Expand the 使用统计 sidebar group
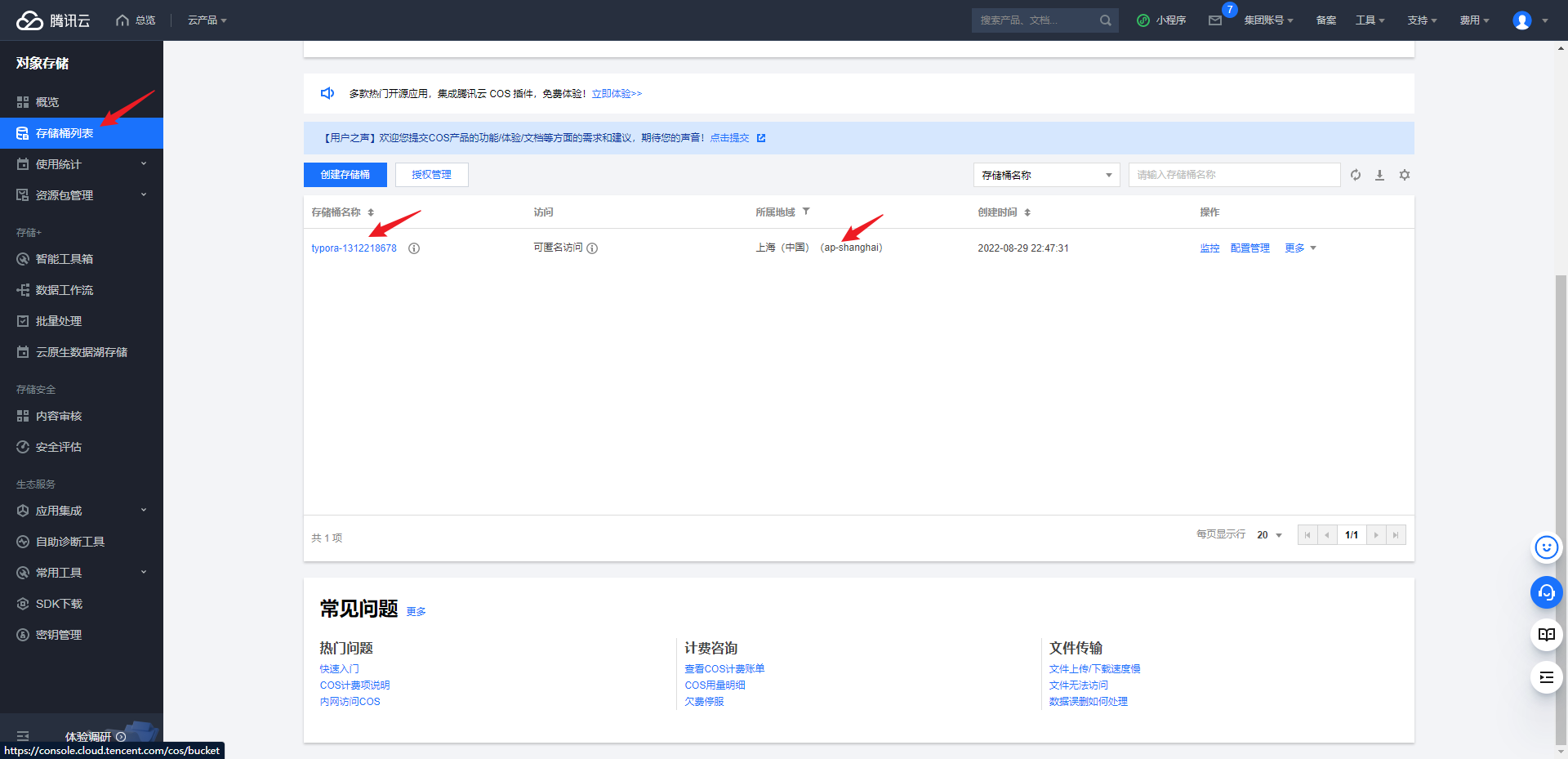The image size is (1568, 759). point(82,164)
